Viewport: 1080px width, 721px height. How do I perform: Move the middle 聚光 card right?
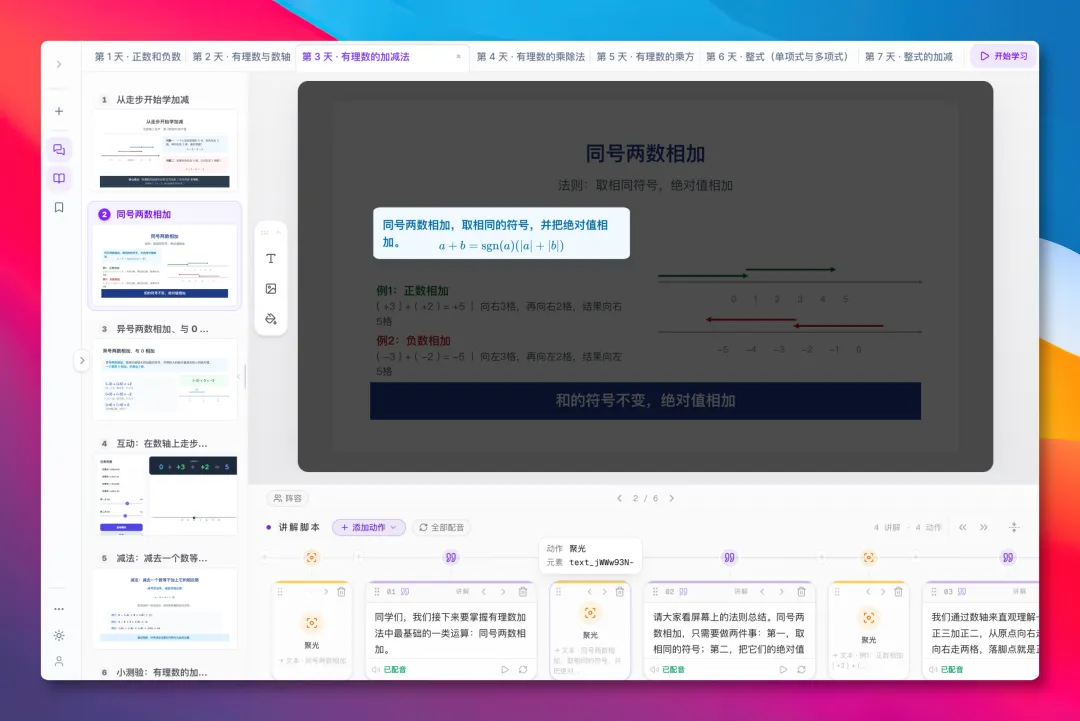point(605,592)
